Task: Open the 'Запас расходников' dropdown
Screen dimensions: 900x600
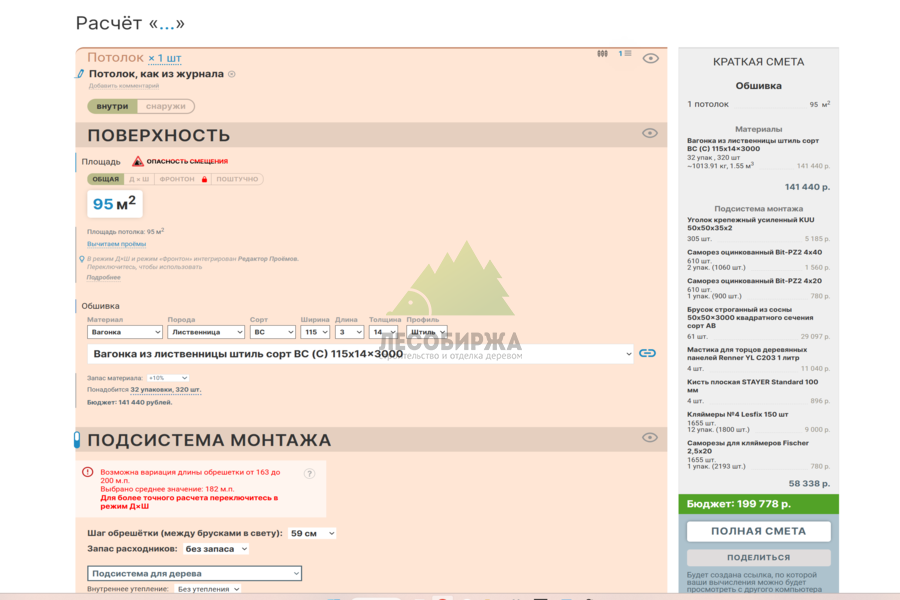Action: click(216, 549)
